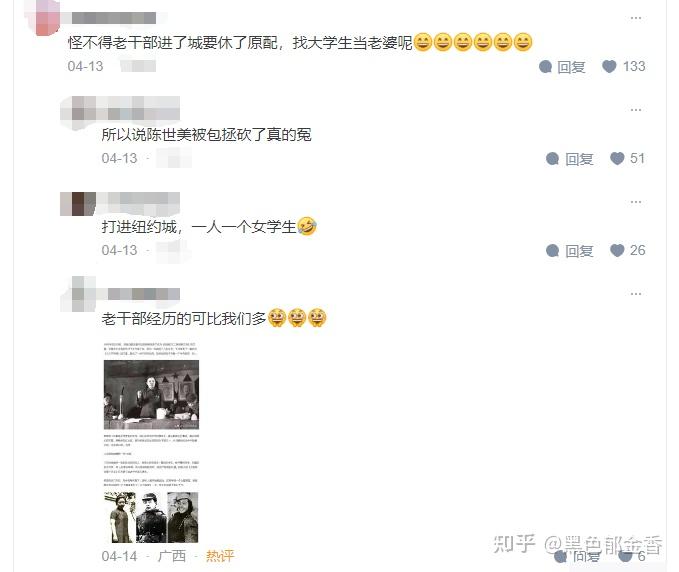Click 回复 text on the 26-like comment
The height and width of the screenshot is (572, 679).
point(579,251)
